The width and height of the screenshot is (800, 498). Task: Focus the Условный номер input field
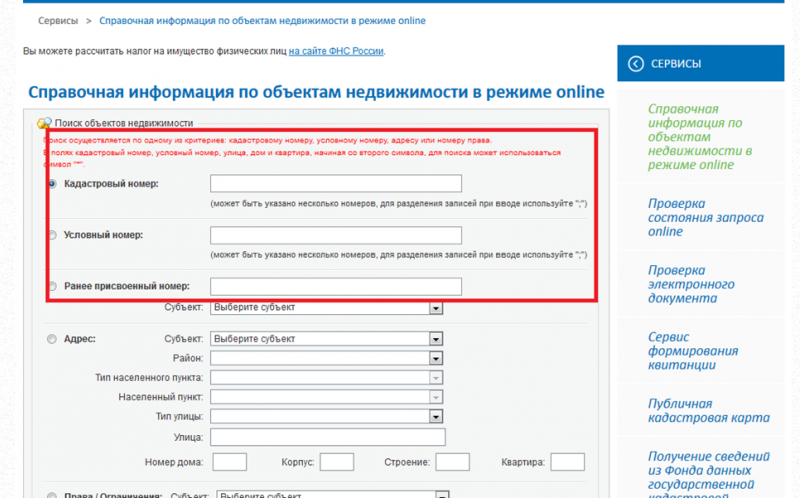pos(336,235)
